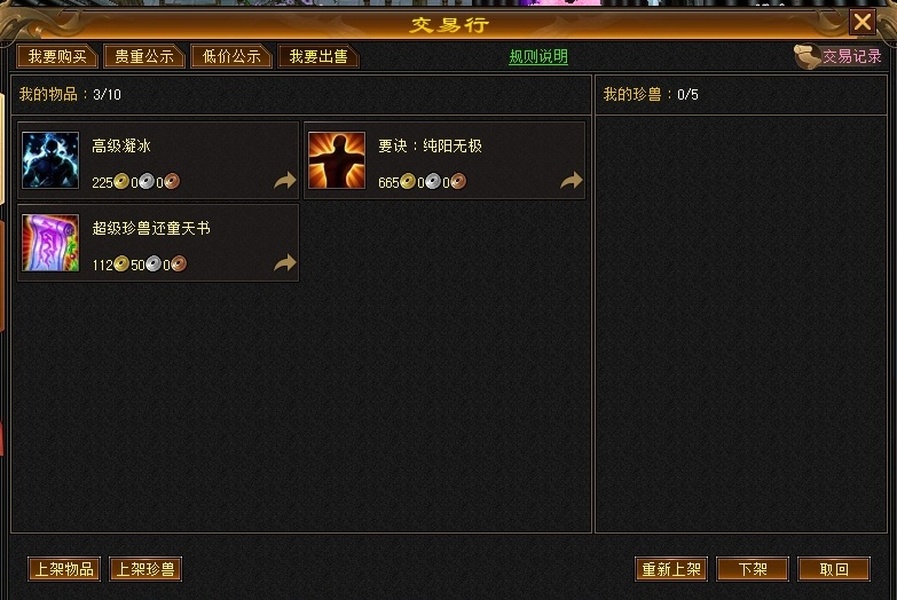Open the 贵重公示 tab
Viewport: 897px width, 600px height.
(x=144, y=57)
